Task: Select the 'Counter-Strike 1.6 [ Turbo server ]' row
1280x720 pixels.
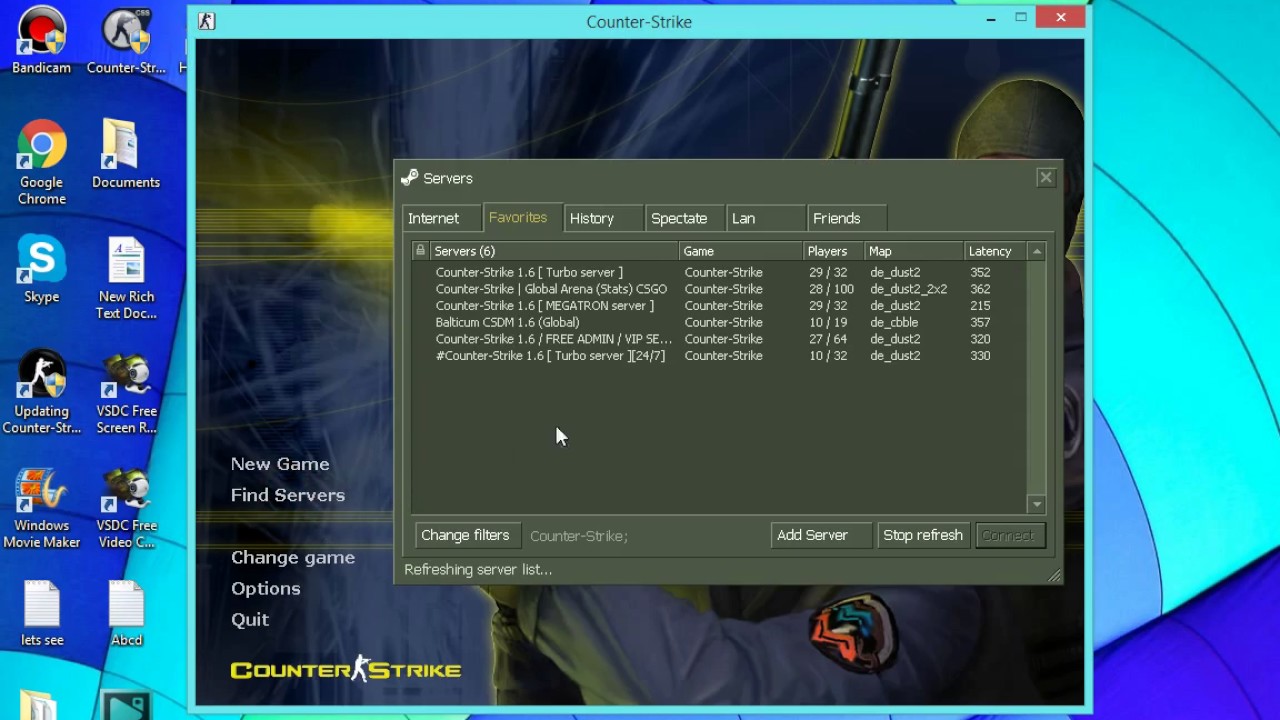Action: click(719, 272)
